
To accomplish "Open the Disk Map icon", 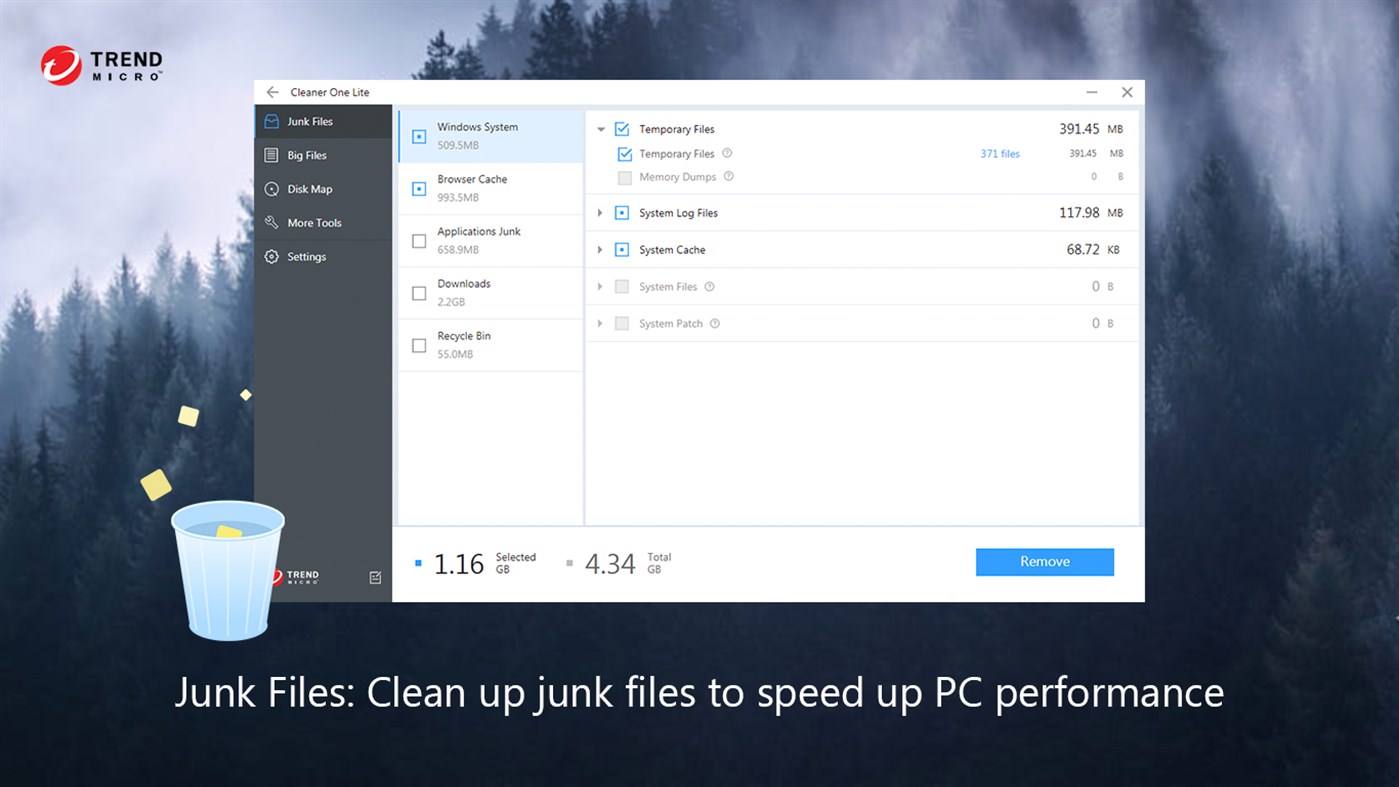I will tap(271, 189).
